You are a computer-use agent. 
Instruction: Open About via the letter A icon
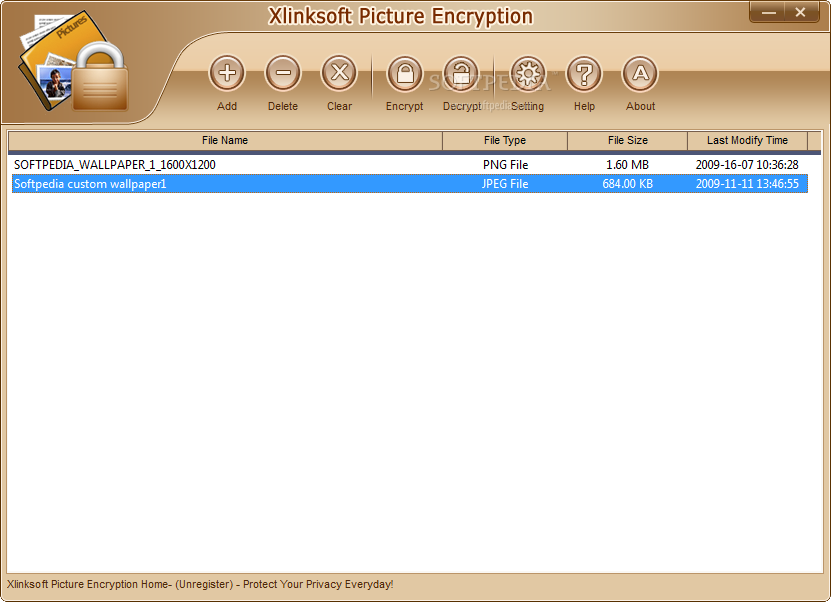(640, 73)
